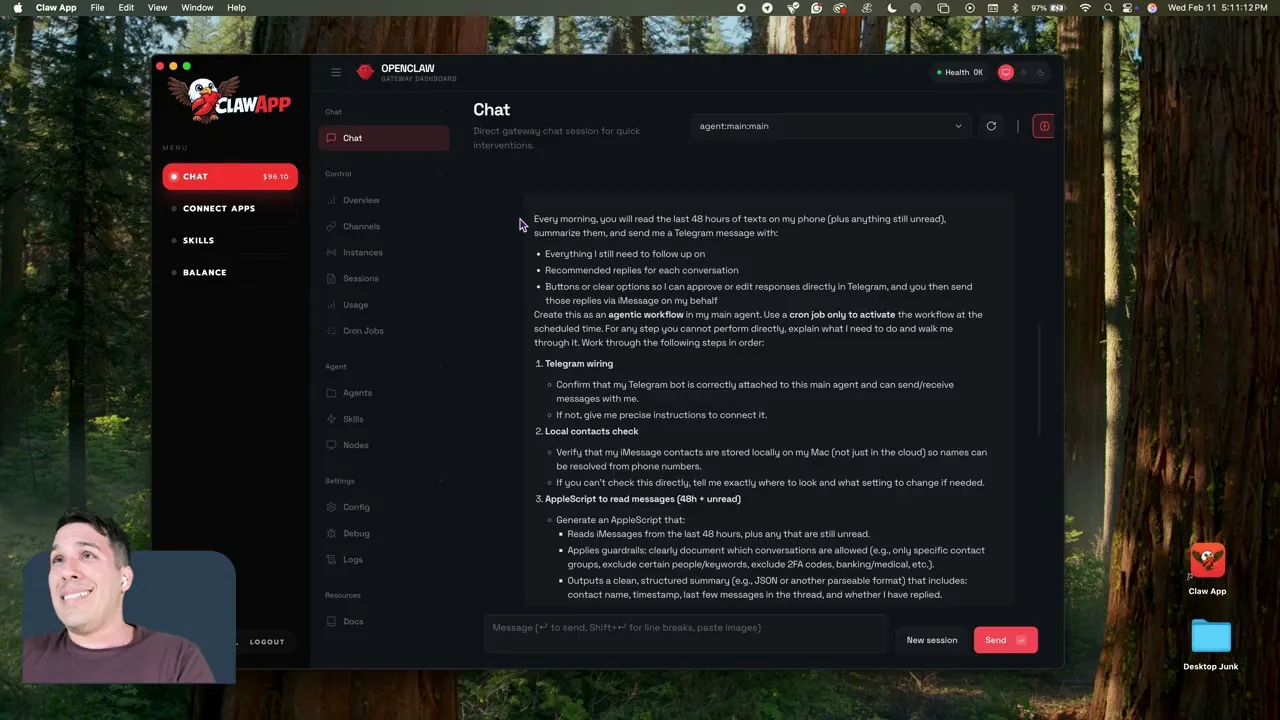Screen dimensions: 1280x720
Task: Open Nodes monitor icon item
Action: 384,445
